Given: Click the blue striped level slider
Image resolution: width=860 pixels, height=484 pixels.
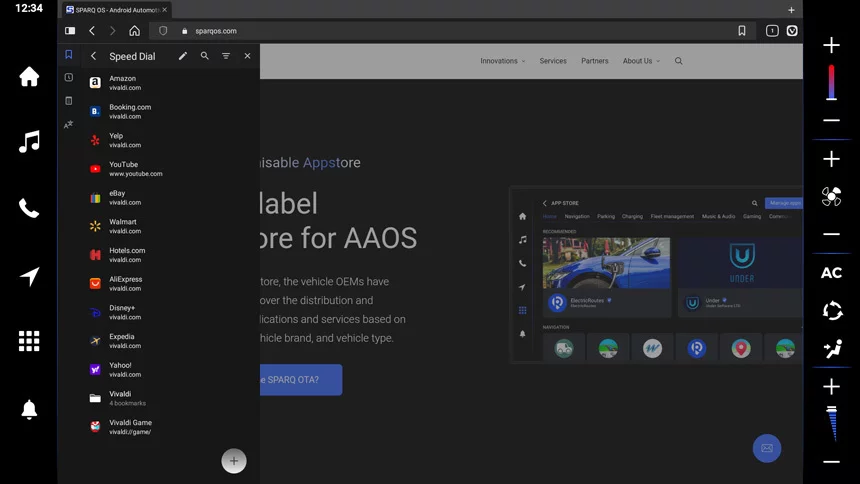Looking at the screenshot, I should click(832, 423).
